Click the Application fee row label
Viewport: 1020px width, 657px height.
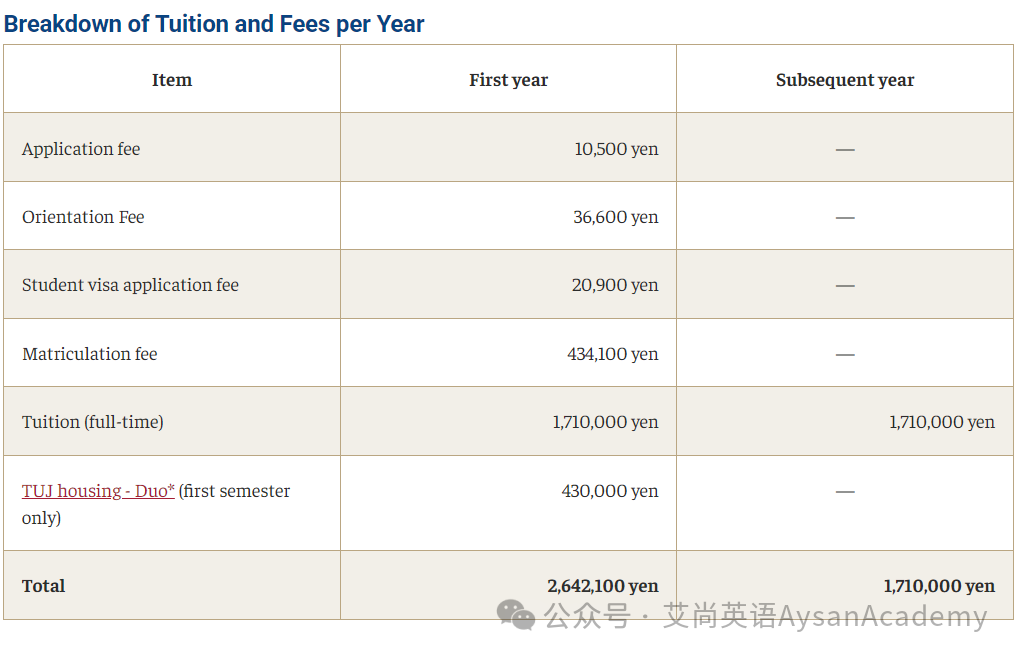[81, 149]
